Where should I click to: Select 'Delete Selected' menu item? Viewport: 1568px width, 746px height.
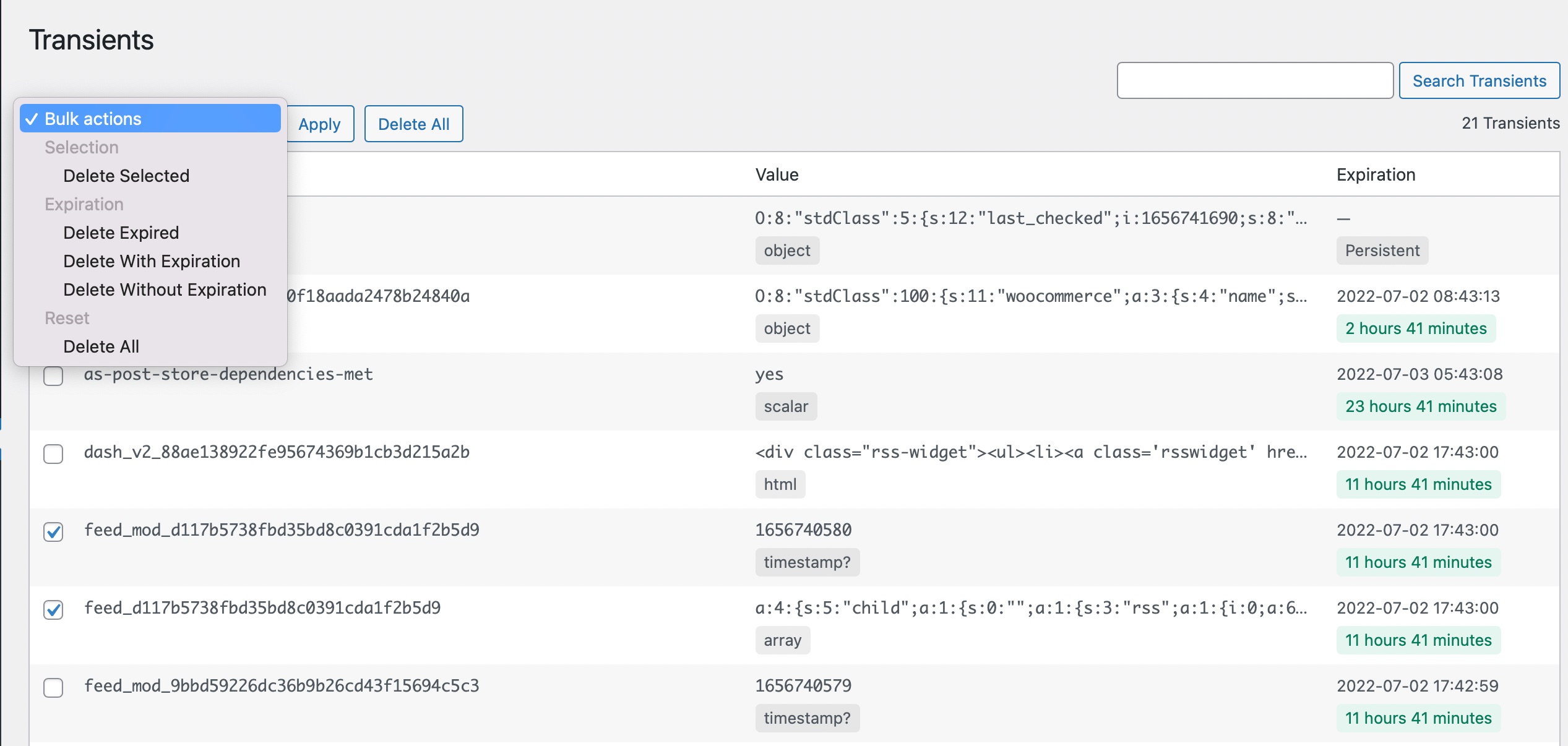click(x=126, y=175)
